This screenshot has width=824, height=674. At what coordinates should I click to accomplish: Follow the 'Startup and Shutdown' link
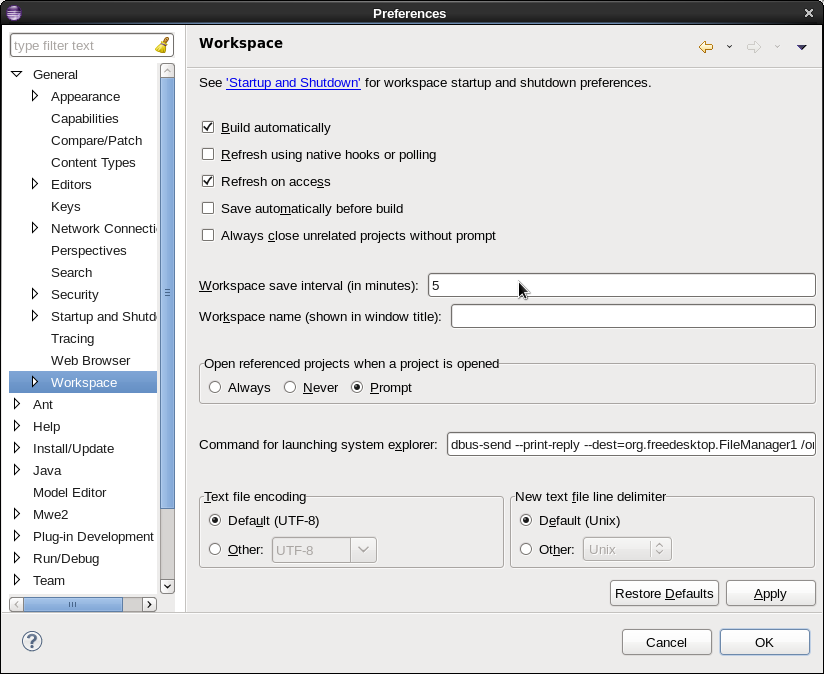[x=293, y=82]
